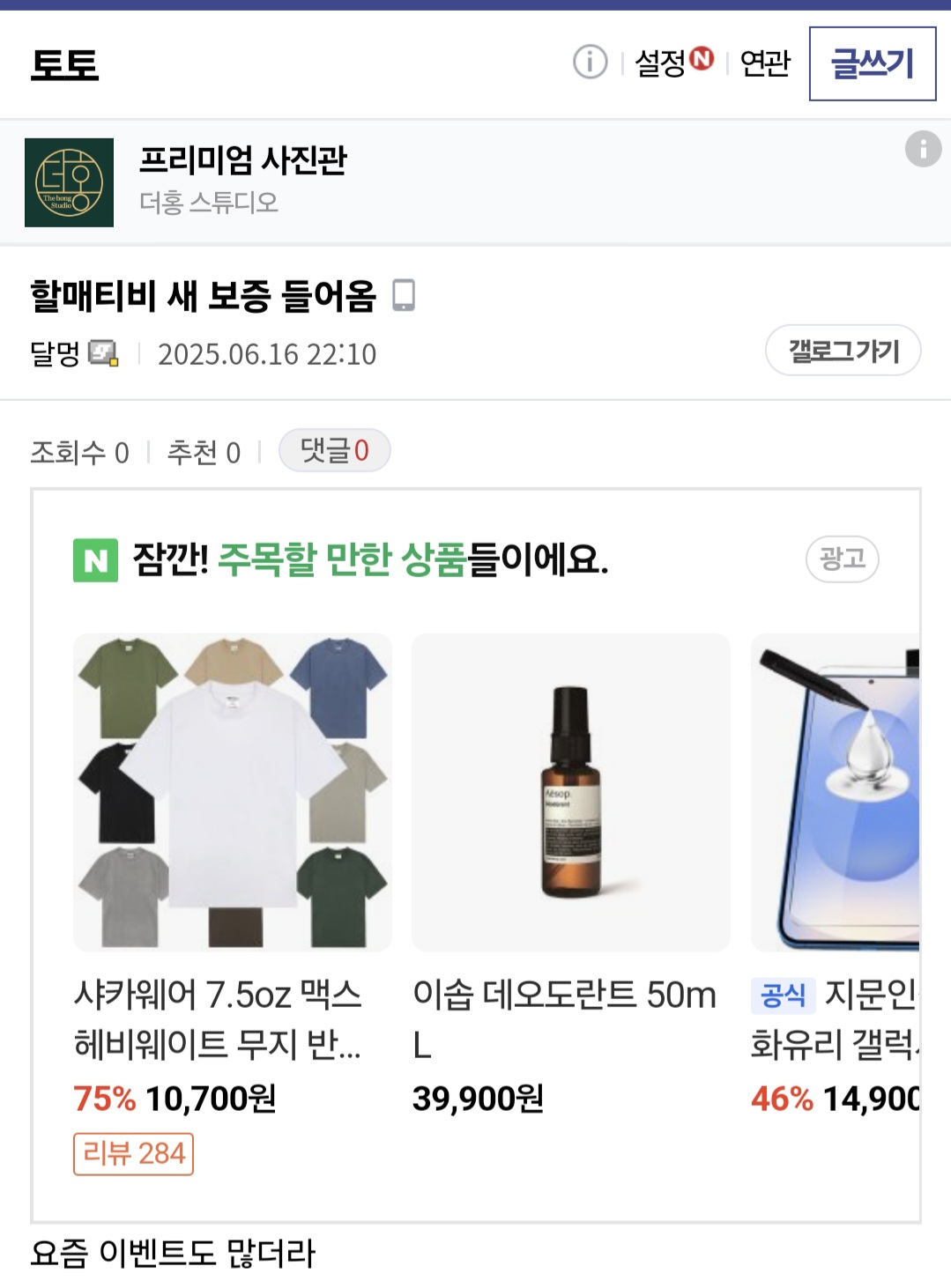Click The Hong Studio logo
The width and height of the screenshot is (951, 1288).
pos(69,182)
